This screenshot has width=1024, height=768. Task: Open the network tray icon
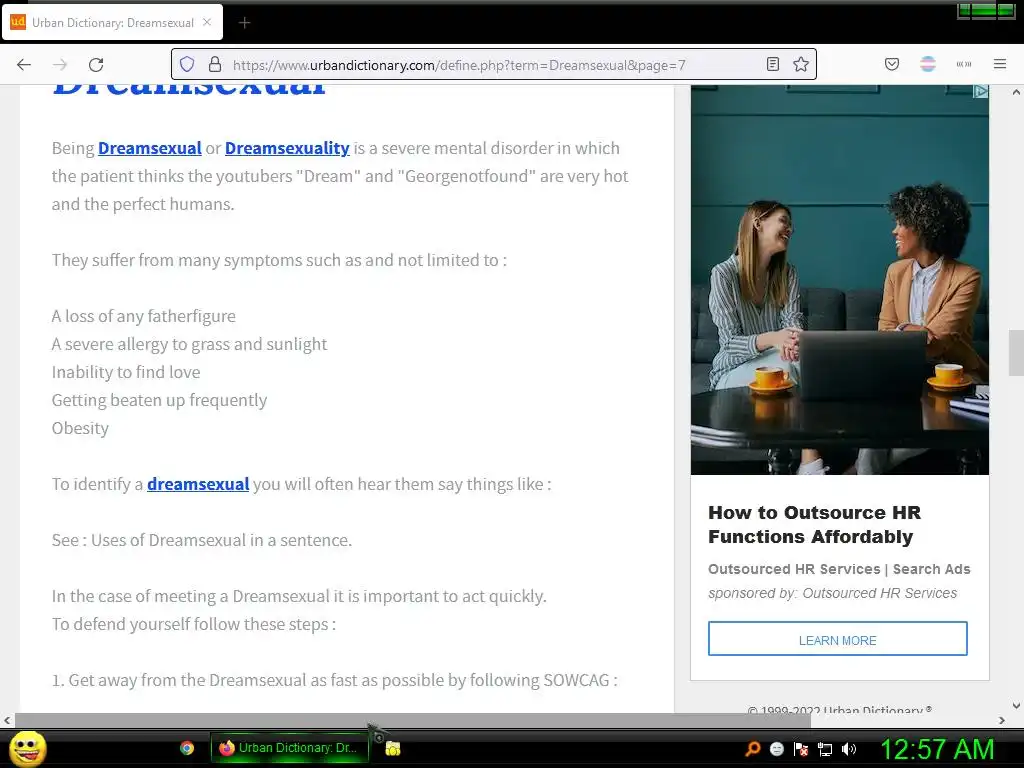coord(825,749)
